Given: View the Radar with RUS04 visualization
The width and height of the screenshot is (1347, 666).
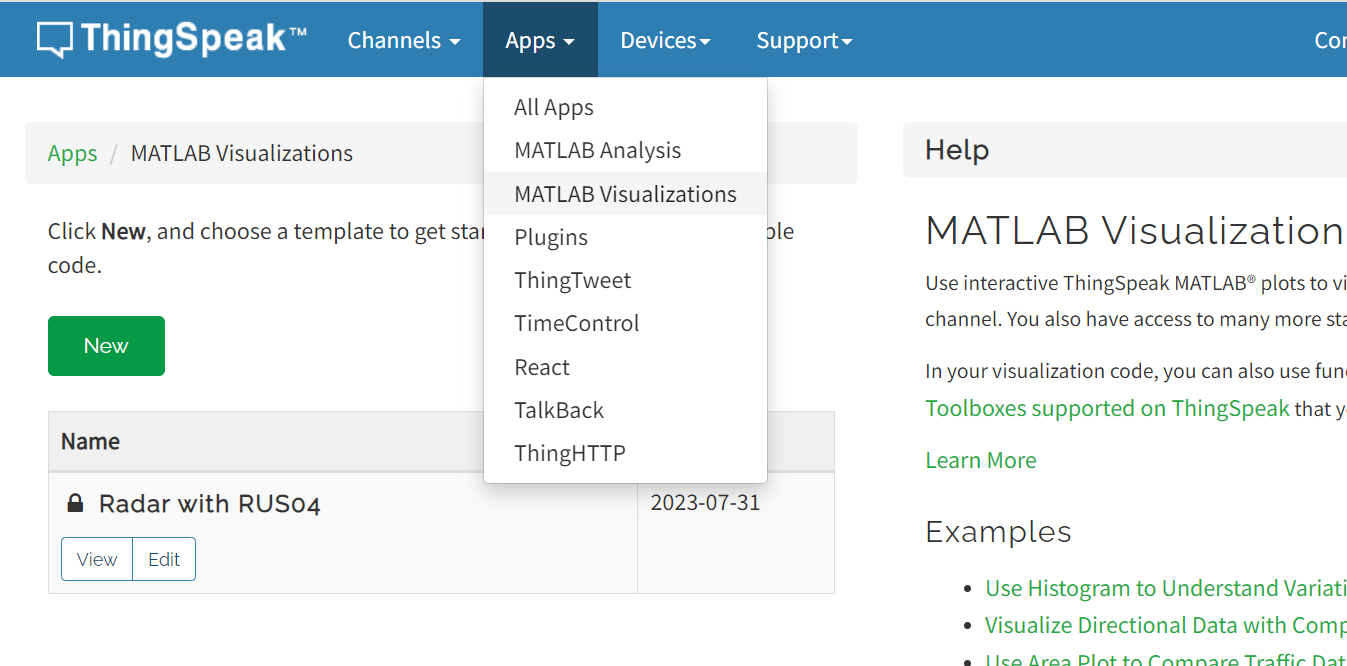Looking at the screenshot, I should coord(97,559).
